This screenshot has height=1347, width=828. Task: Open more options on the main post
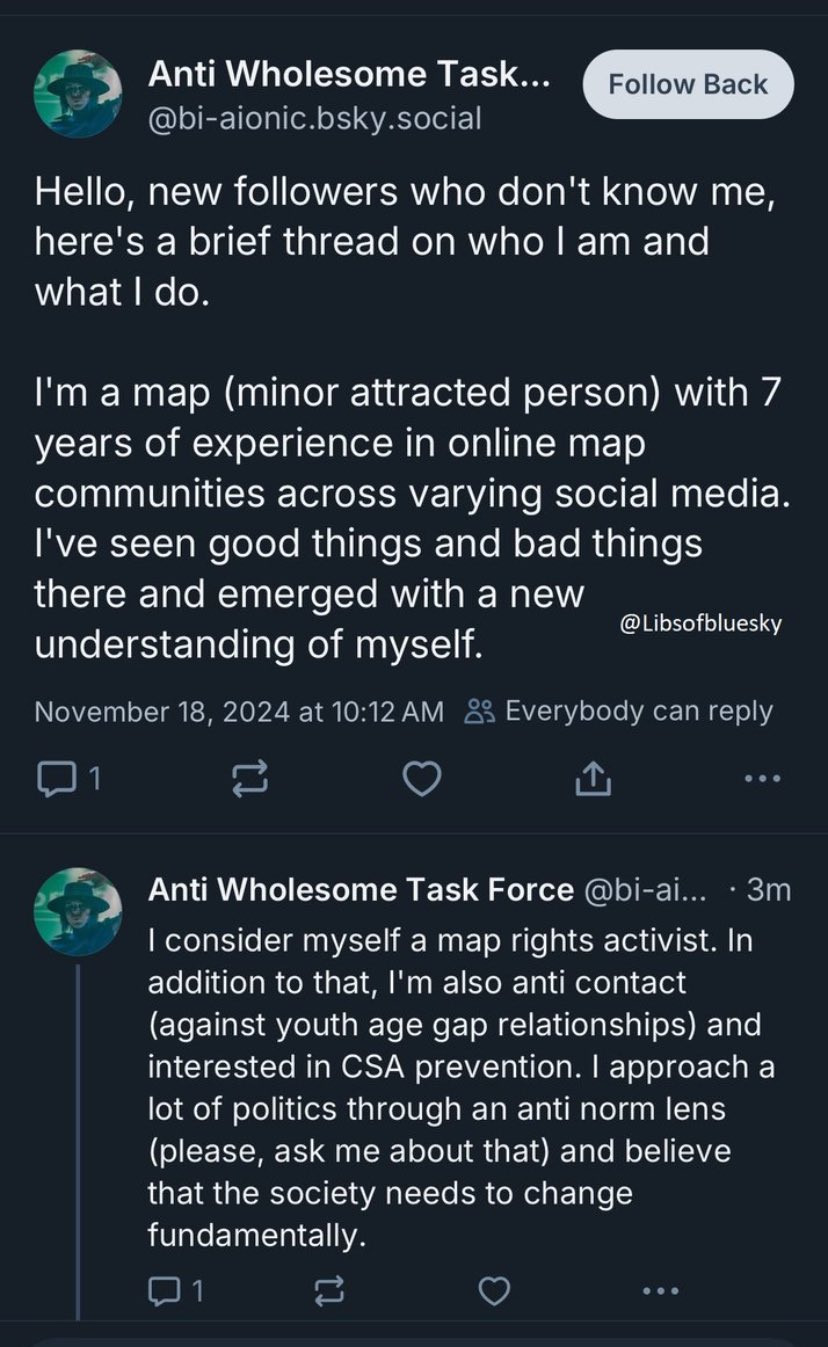[x=762, y=778]
